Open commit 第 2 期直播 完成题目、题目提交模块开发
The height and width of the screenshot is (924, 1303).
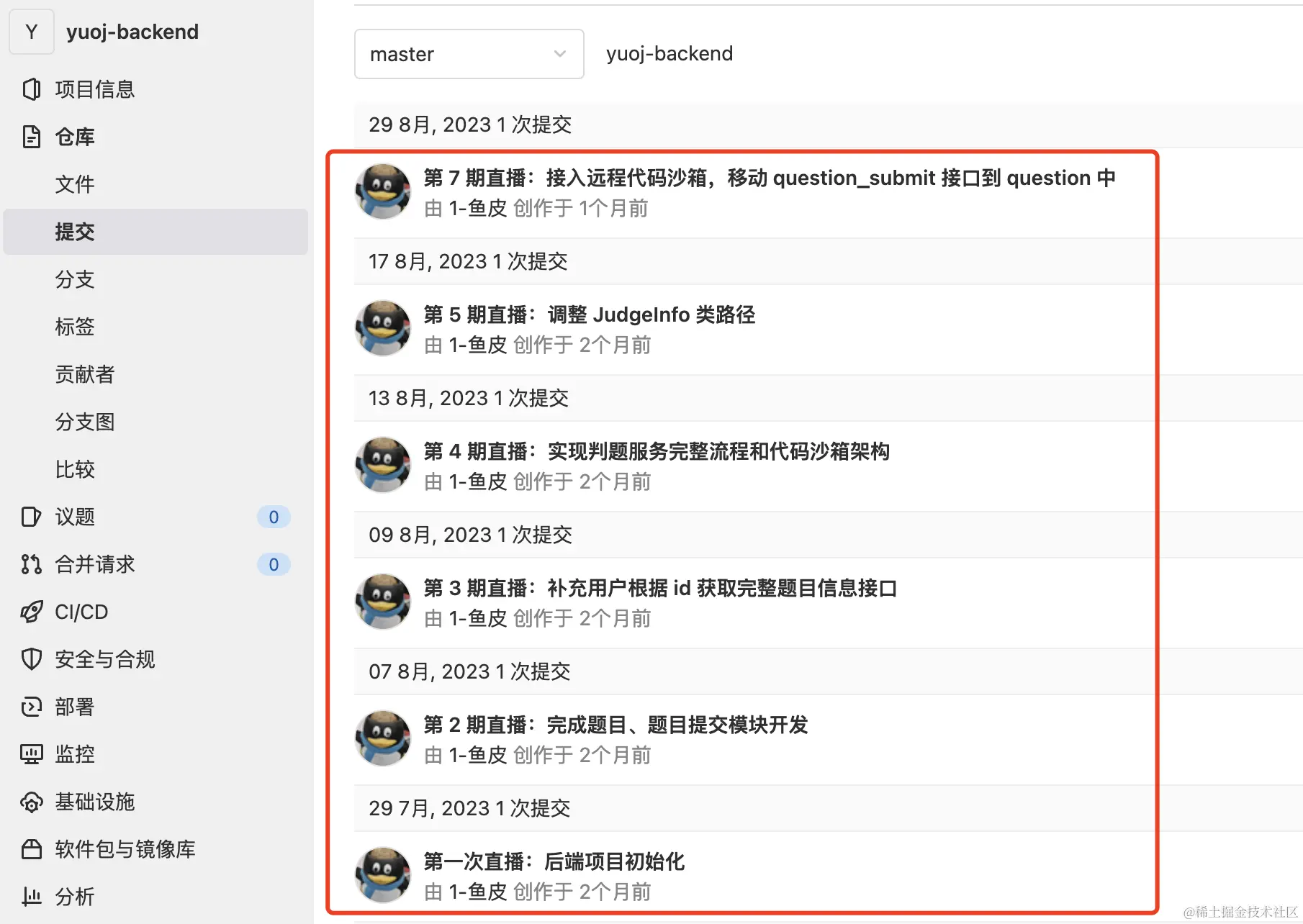[x=616, y=725]
